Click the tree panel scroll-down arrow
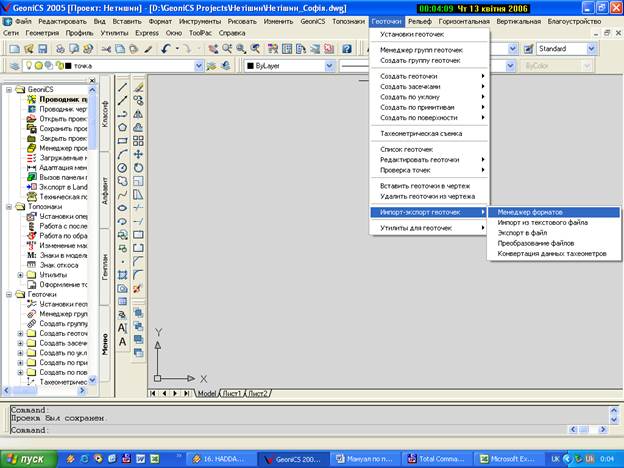Viewport: 624px width, 468px height. (92, 380)
